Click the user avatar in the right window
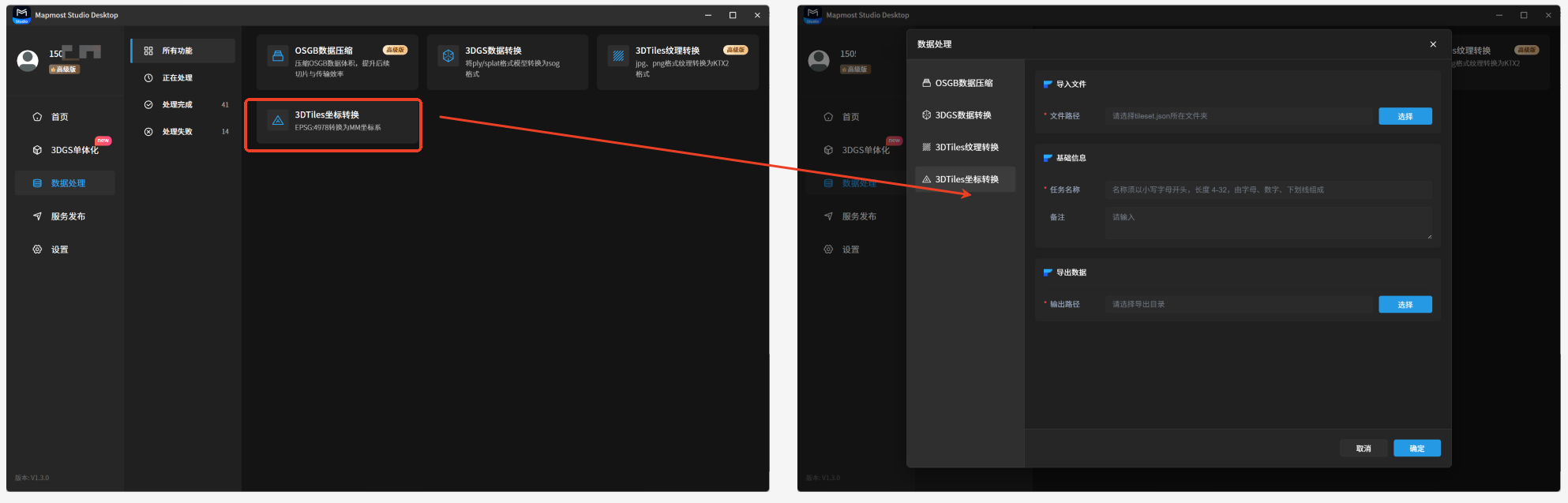This screenshot has height=503, width=1568. coord(819,60)
